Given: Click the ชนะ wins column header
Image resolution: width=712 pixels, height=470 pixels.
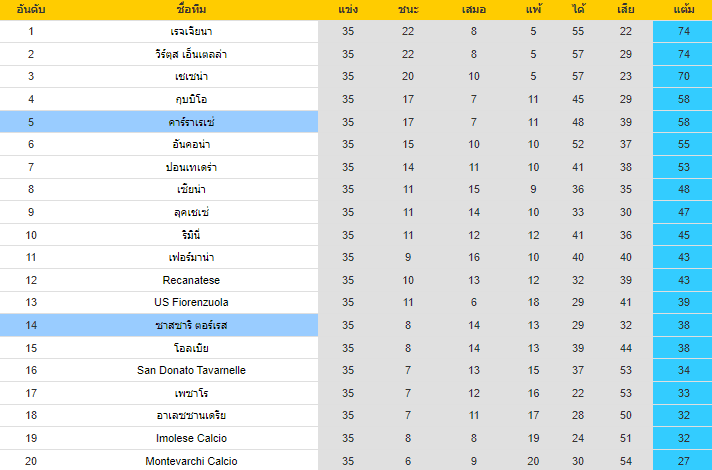Looking at the screenshot, I should click(x=408, y=10).
